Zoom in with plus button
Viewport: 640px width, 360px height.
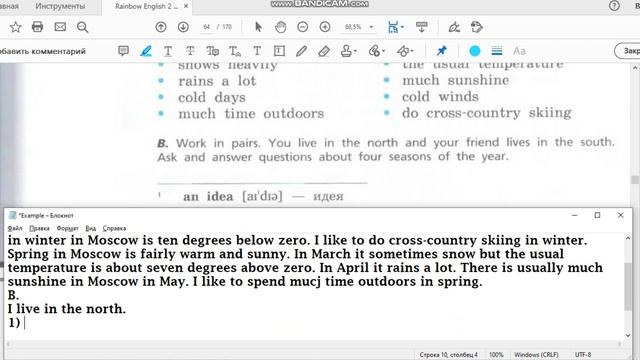325,27
